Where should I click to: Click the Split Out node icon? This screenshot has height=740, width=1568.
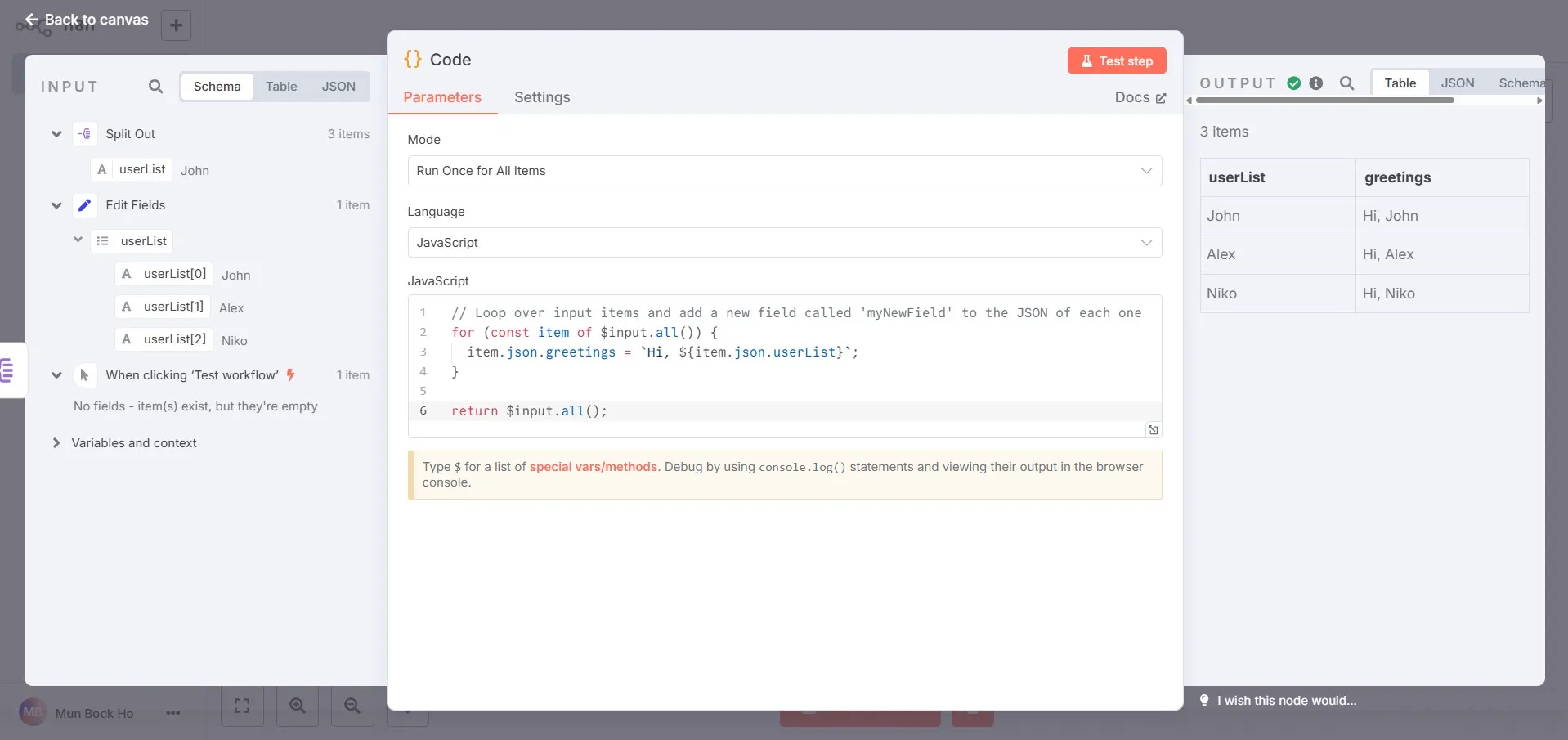(x=85, y=133)
